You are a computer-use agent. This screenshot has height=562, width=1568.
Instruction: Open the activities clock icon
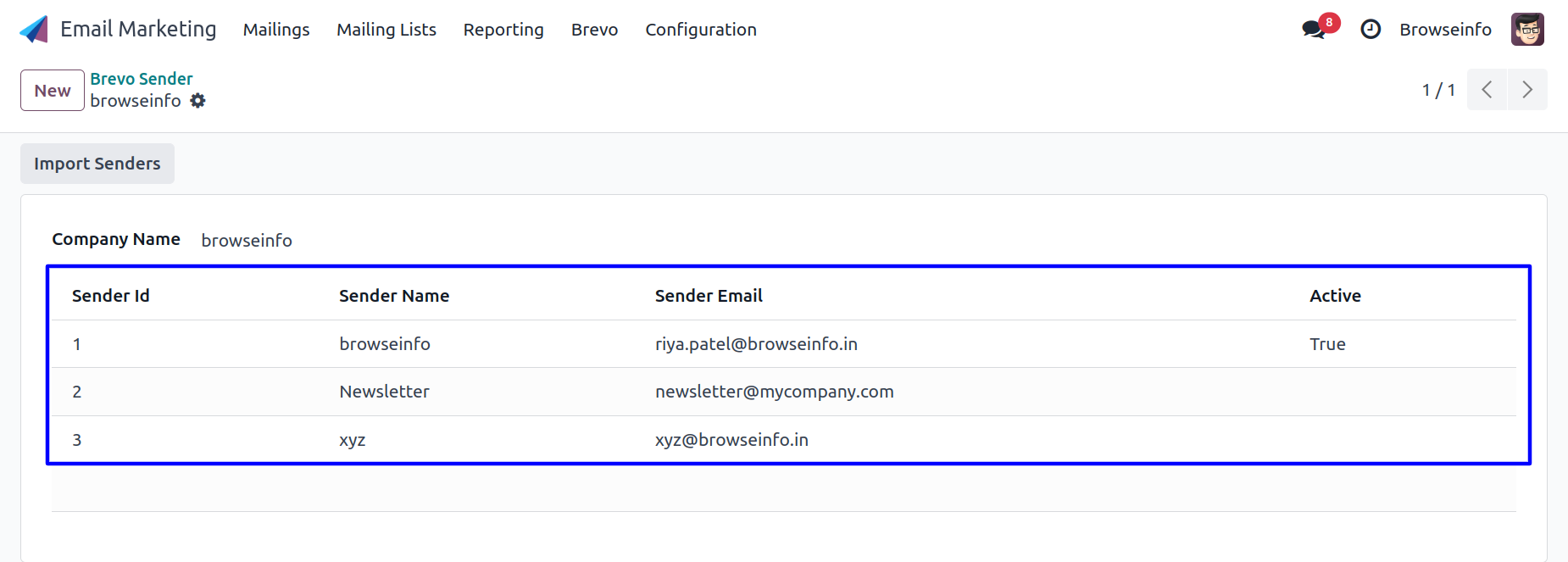[x=1371, y=30]
